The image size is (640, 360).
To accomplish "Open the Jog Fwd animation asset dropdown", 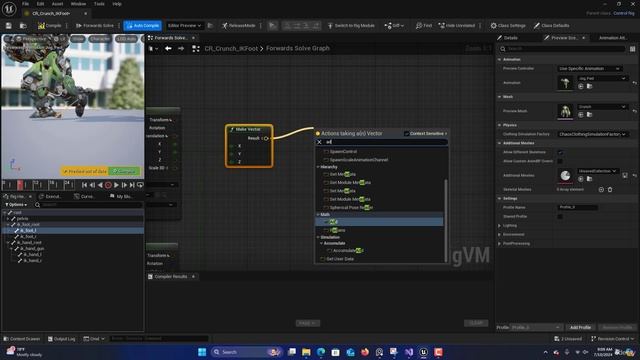I will tap(602, 78).
